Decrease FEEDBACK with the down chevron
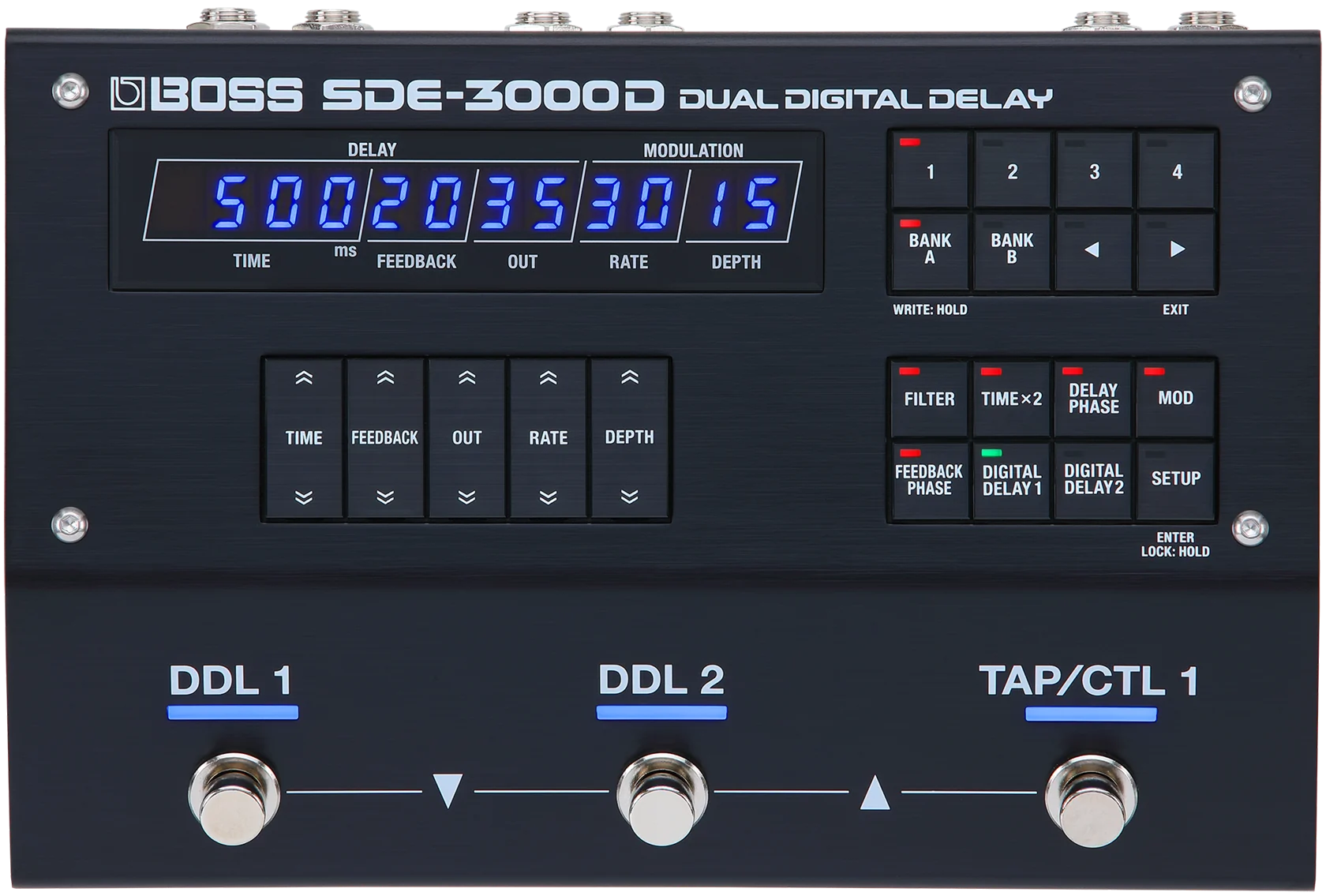Screen dimensions: 1326x896 point(385,497)
